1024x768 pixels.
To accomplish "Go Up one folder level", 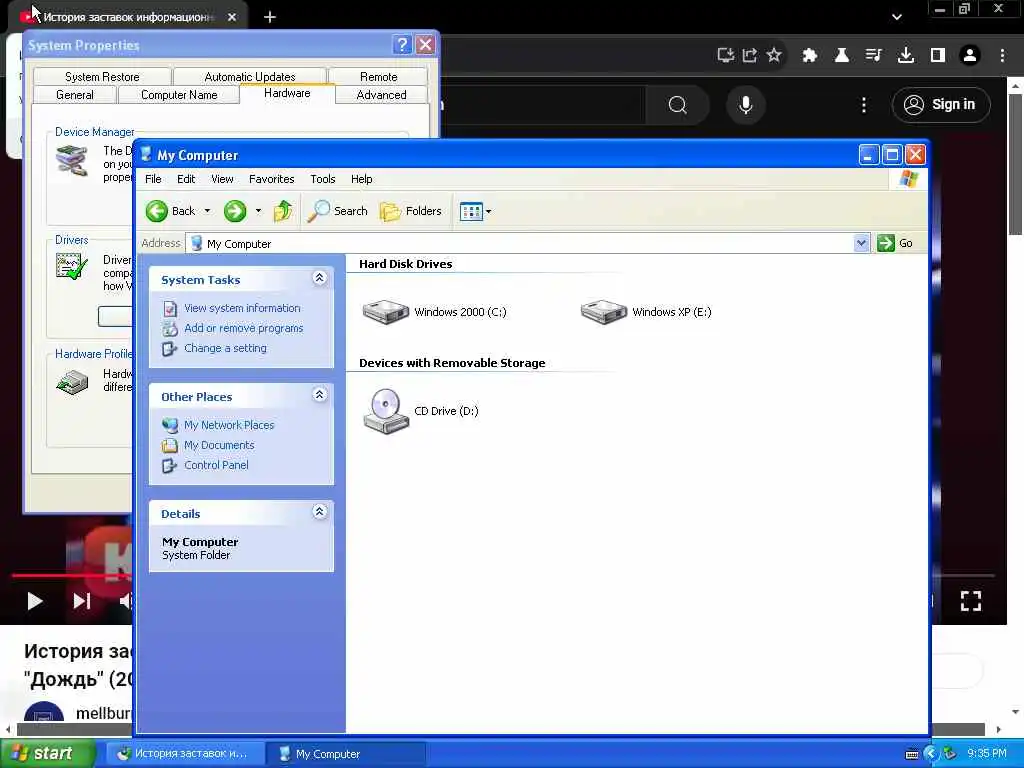I will click(x=283, y=211).
